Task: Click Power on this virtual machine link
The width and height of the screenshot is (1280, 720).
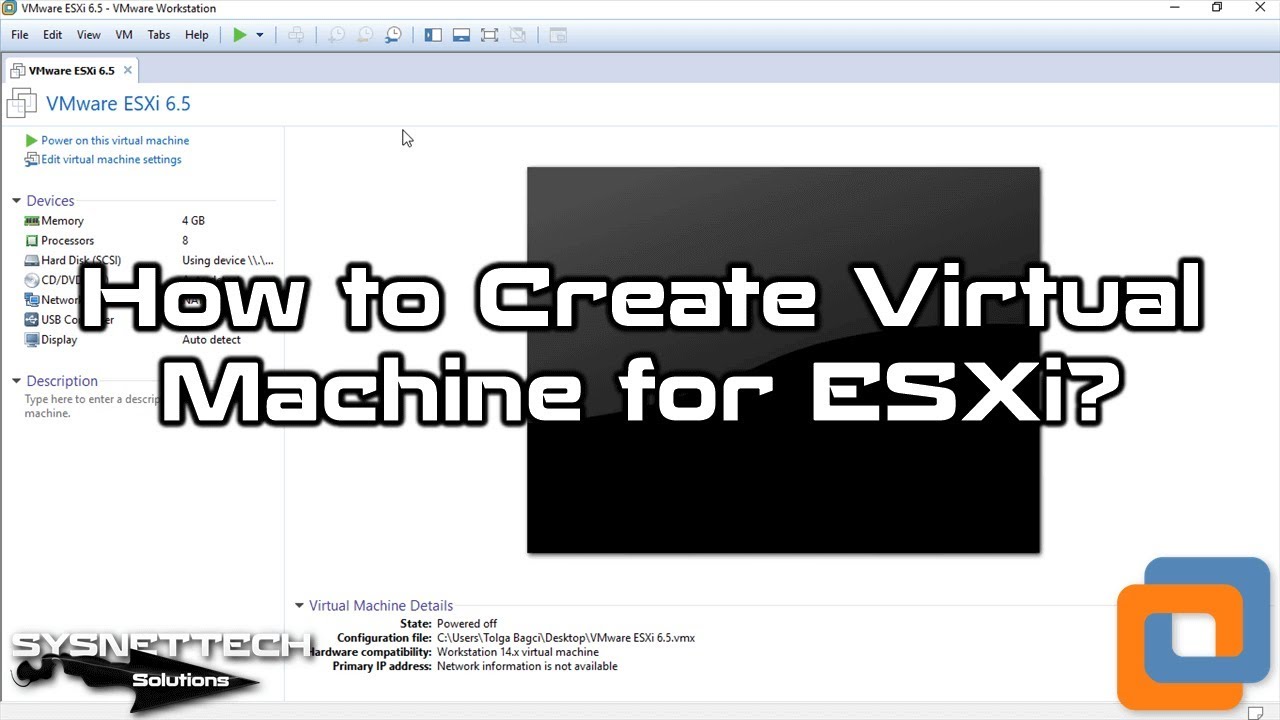Action: 115,141
